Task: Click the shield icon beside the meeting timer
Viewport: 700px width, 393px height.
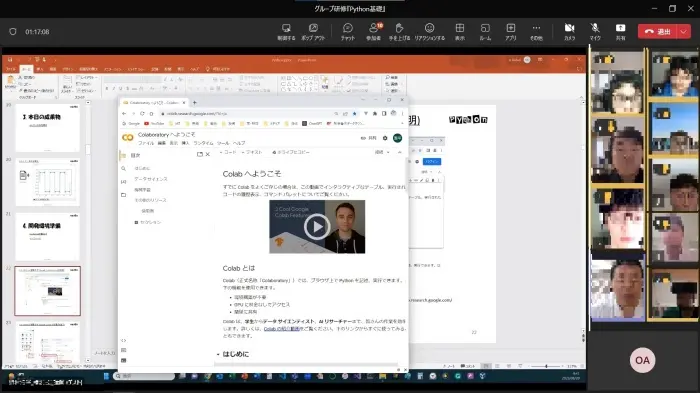Action: click(13, 32)
